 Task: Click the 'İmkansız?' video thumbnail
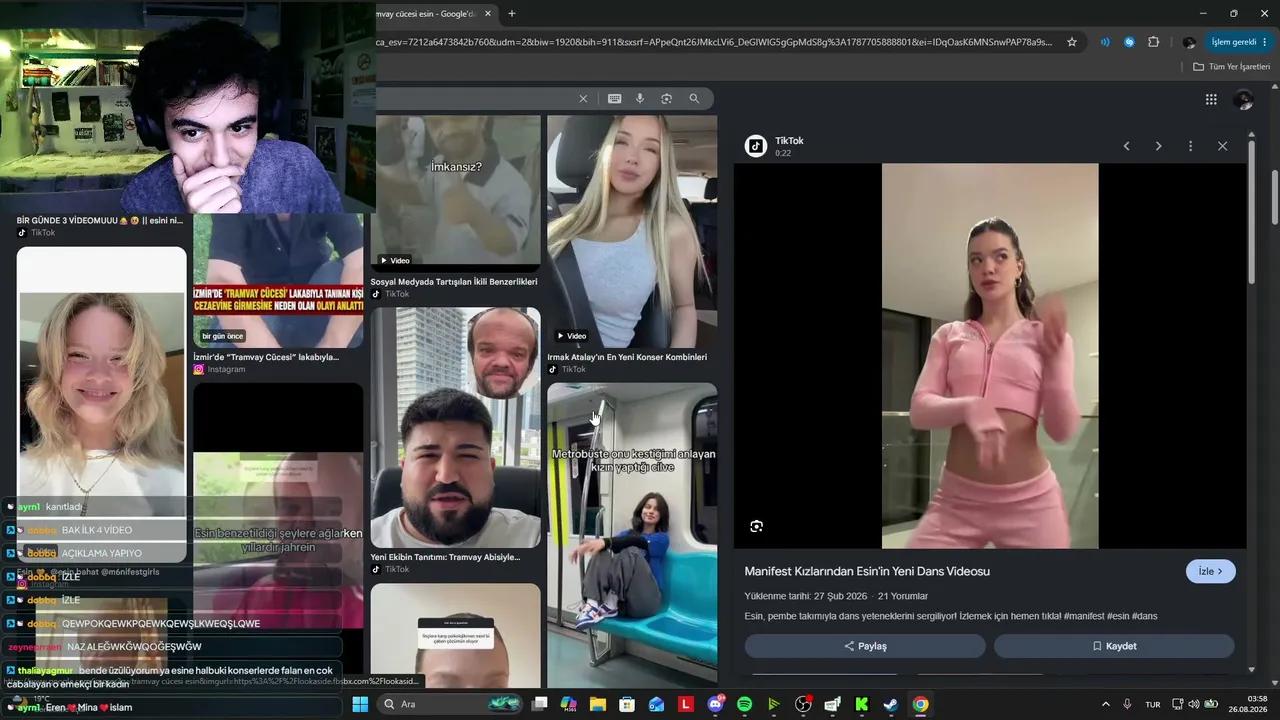point(456,192)
